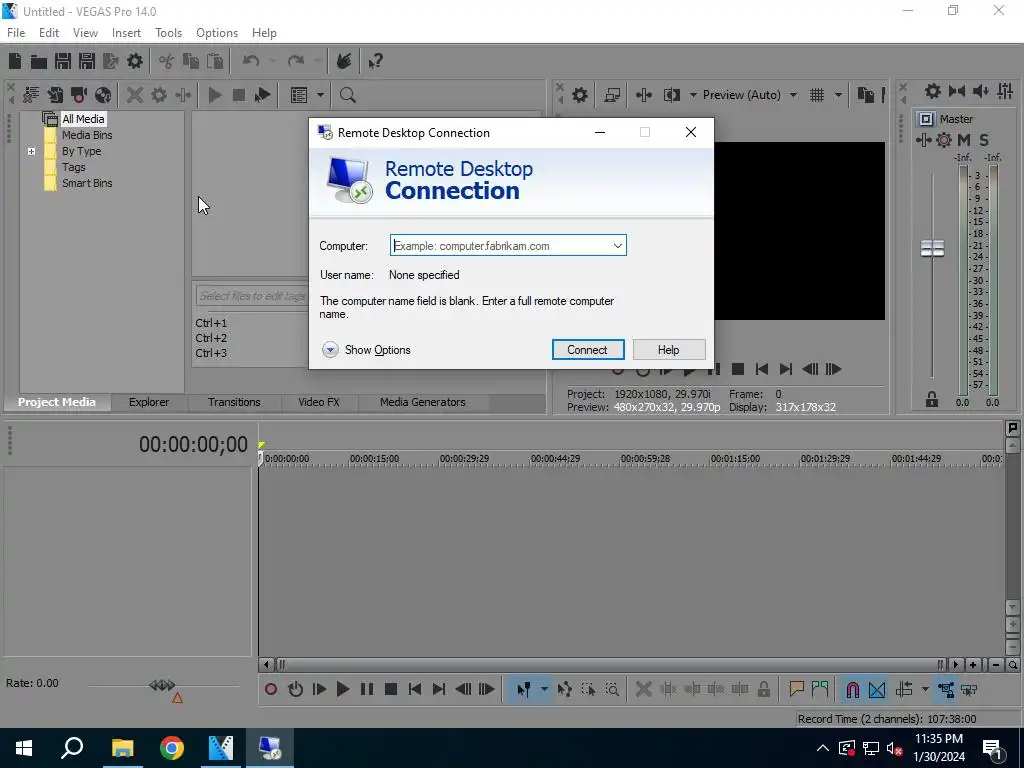1024x768 pixels.
Task: Open Preview (Auto) quality dropdown
Action: [793, 95]
